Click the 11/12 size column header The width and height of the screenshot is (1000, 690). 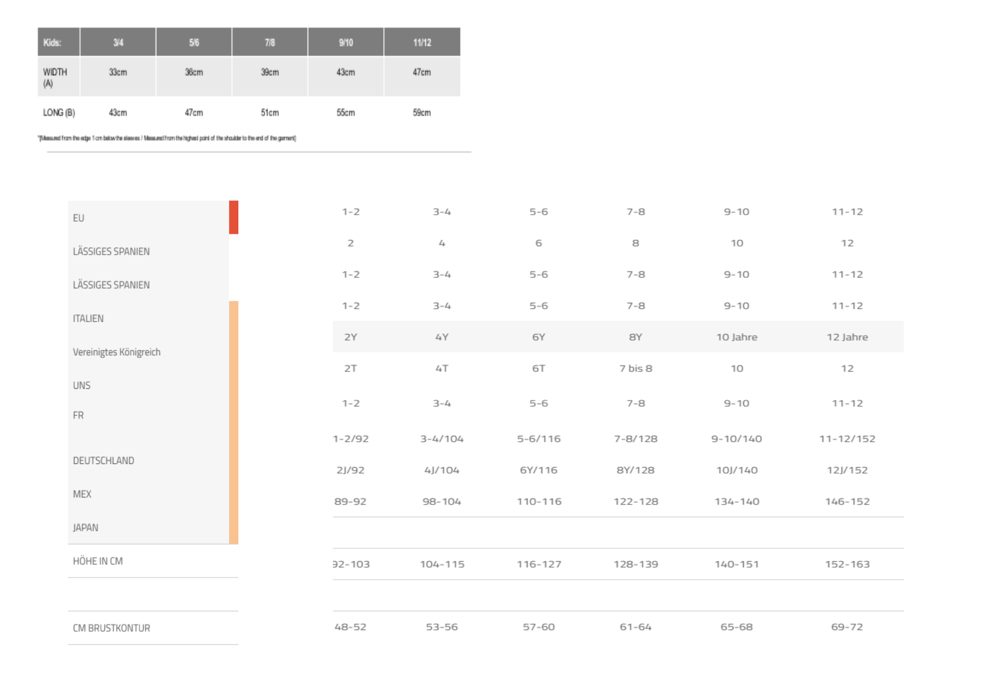(x=422, y=42)
